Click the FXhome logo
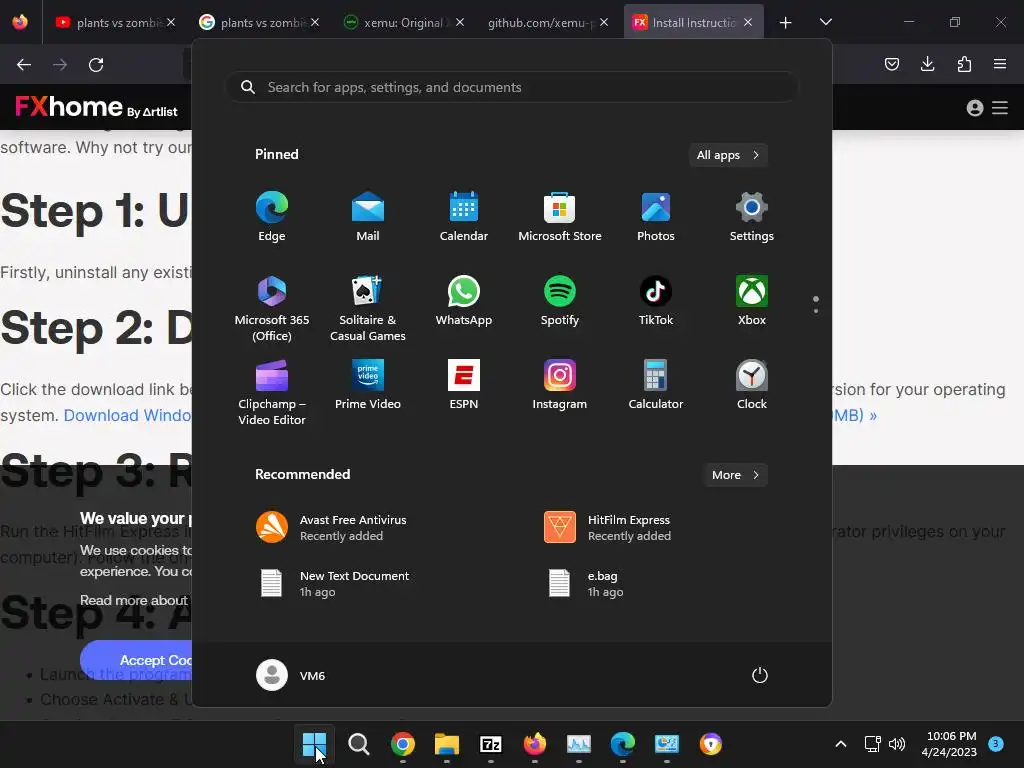The height and width of the screenshot is (768, 1024). tap(96, 107)
